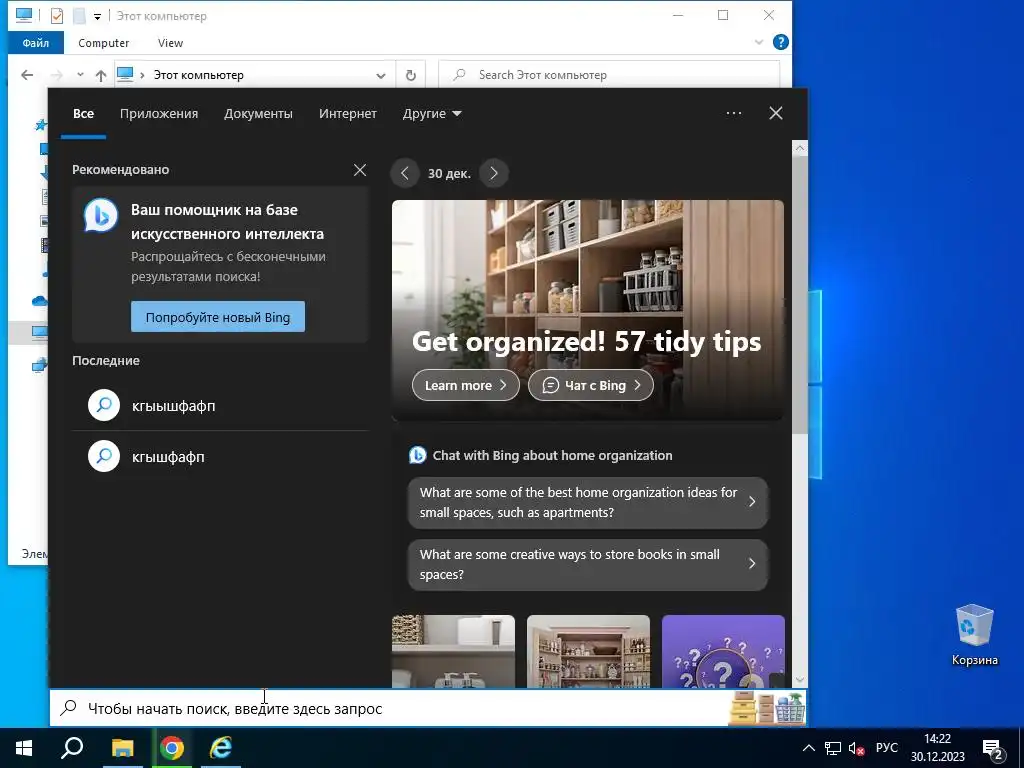Open File Explorer from the taskbar
This screenshot has width=1024, height=768.
point(122,748)
